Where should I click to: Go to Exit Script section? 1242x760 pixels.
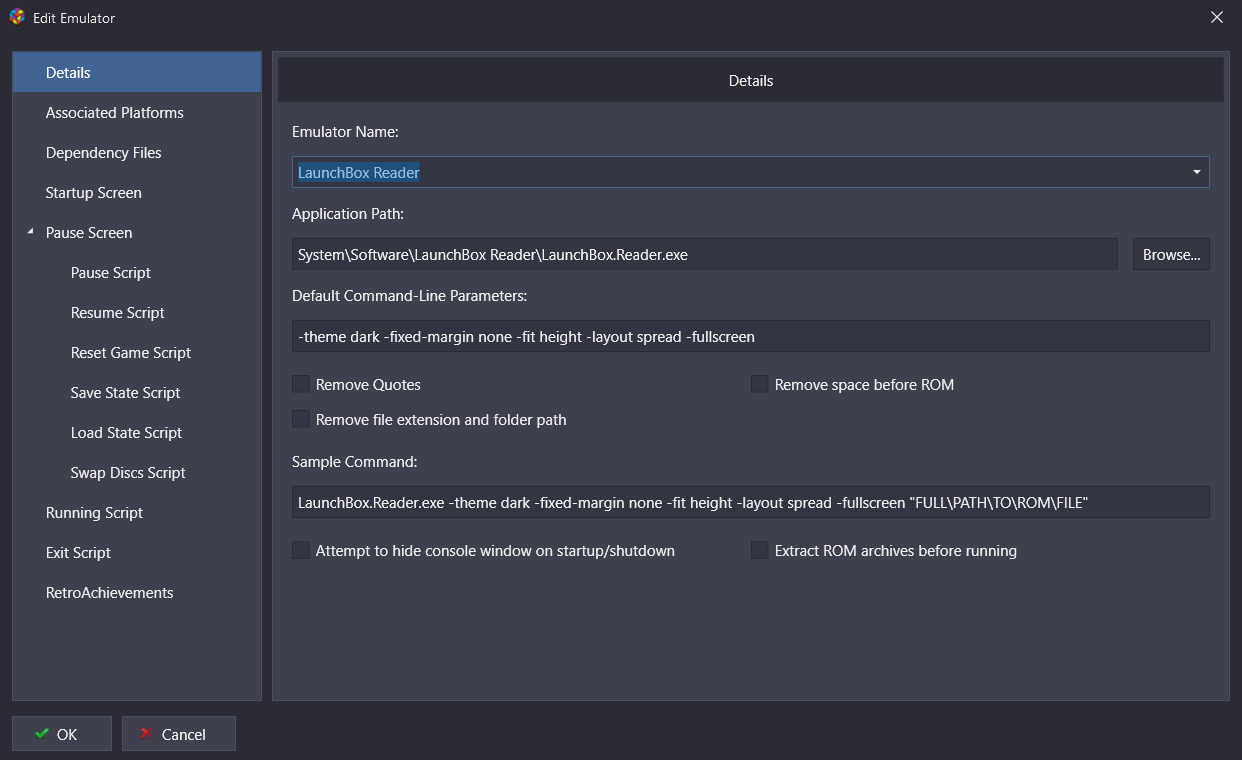pos(137,552)
